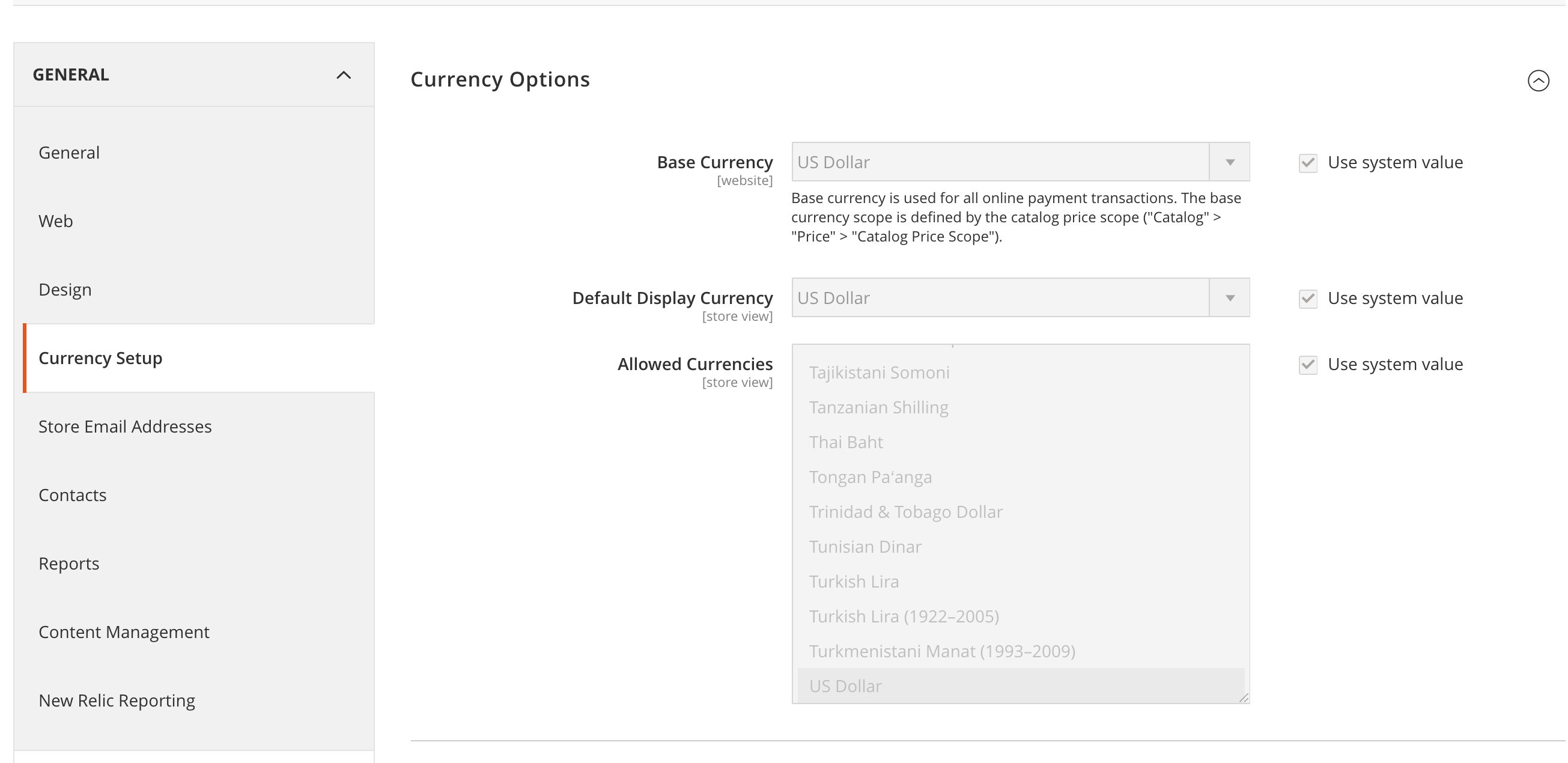Click the Currency Setup sidebar icon

click(x=100, y=357)
